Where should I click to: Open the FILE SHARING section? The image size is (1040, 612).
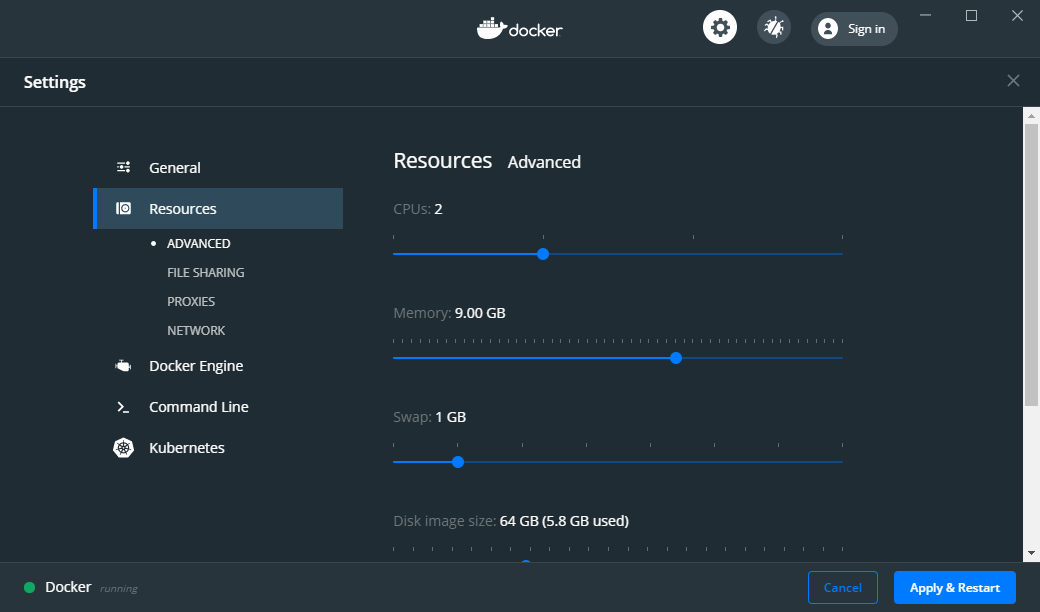coord(205,272)
